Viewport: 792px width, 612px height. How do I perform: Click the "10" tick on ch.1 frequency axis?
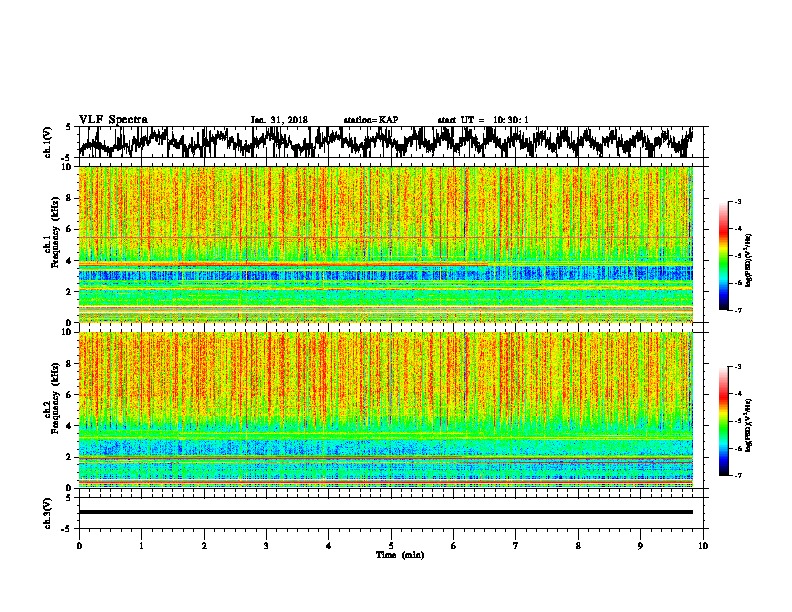pyautogui.click(x=67, y=167)
